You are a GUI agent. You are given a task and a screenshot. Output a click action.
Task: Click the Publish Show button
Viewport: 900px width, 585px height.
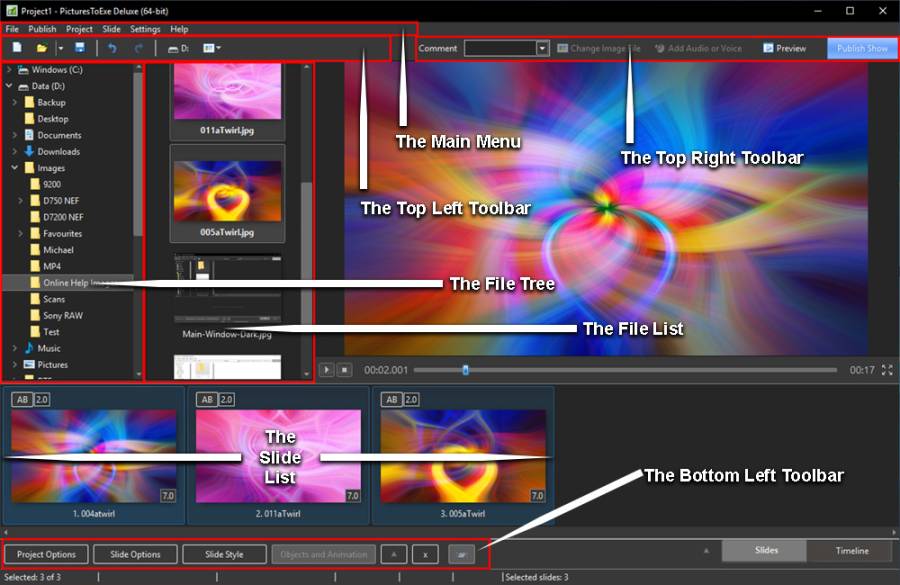pos(862,48)
